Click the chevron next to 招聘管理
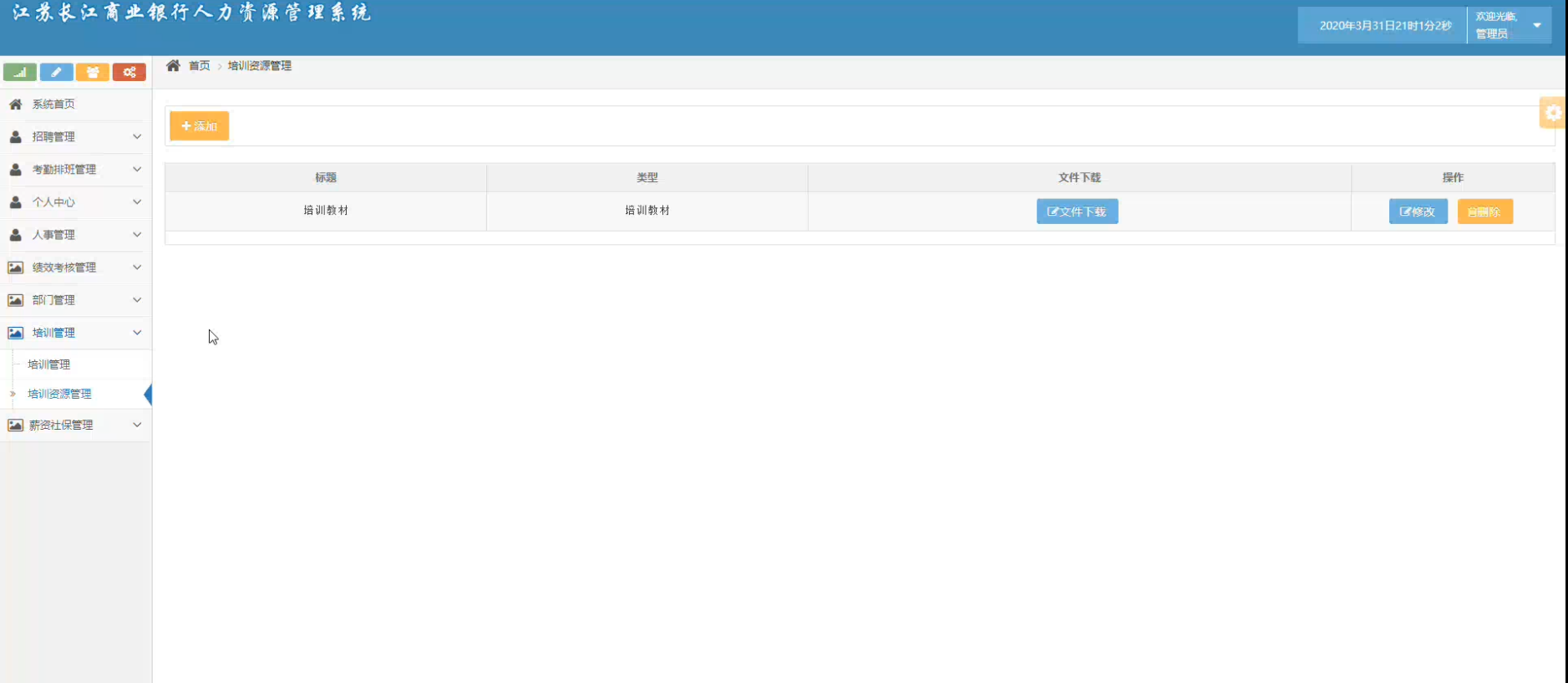Screen dimensions: 1568x683 point(137,136)
